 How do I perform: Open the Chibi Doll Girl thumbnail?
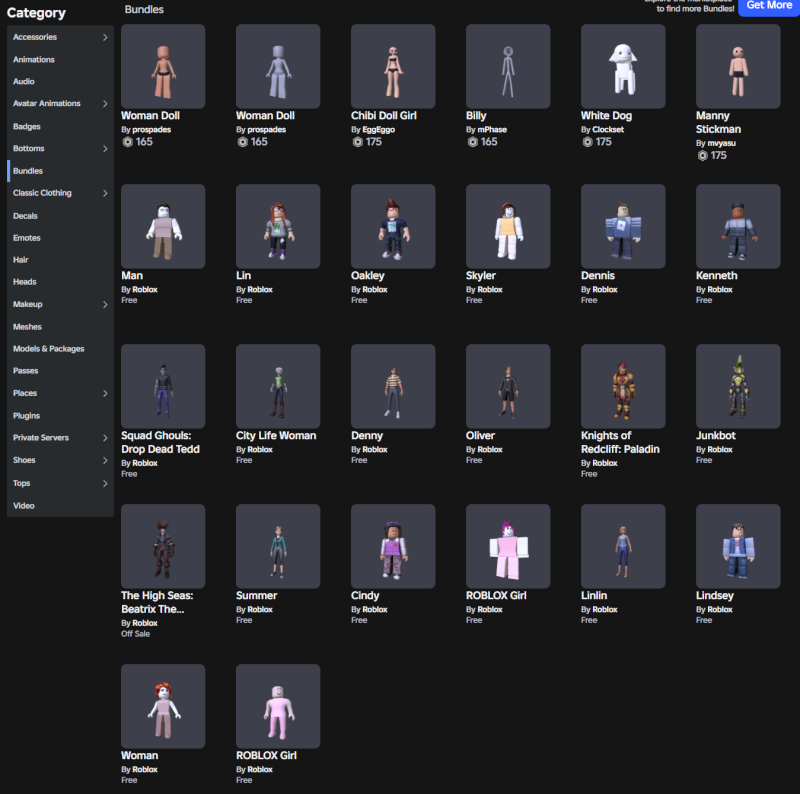tap(393, 66)
